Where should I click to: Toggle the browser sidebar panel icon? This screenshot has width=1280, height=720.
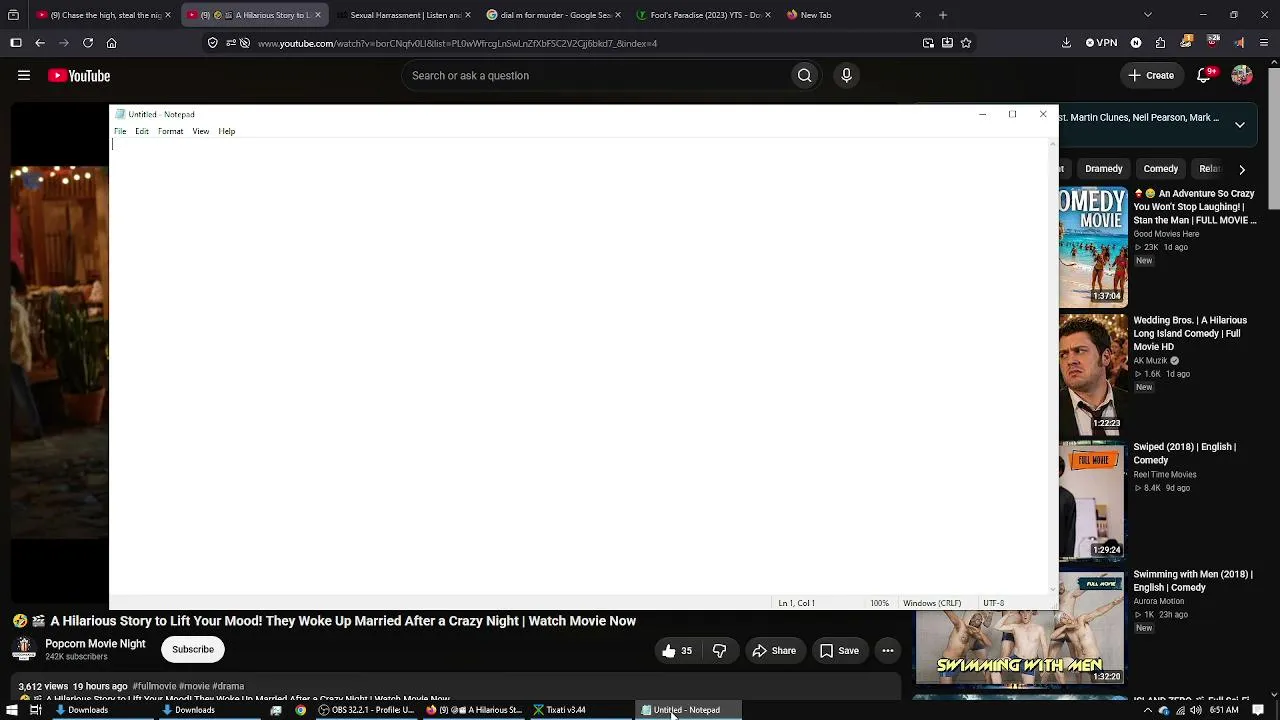pos(16,43)
